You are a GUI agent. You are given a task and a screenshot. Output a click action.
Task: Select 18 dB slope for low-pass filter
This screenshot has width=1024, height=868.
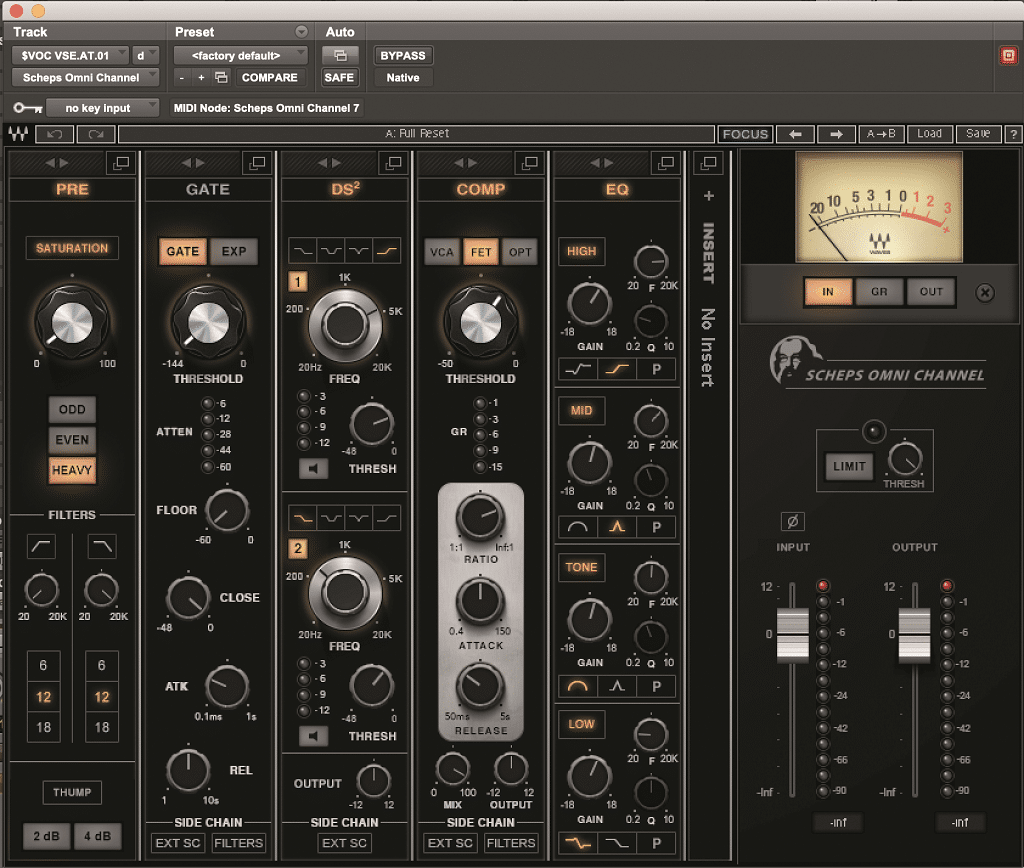pyautogui.click(x=102, y=727)
